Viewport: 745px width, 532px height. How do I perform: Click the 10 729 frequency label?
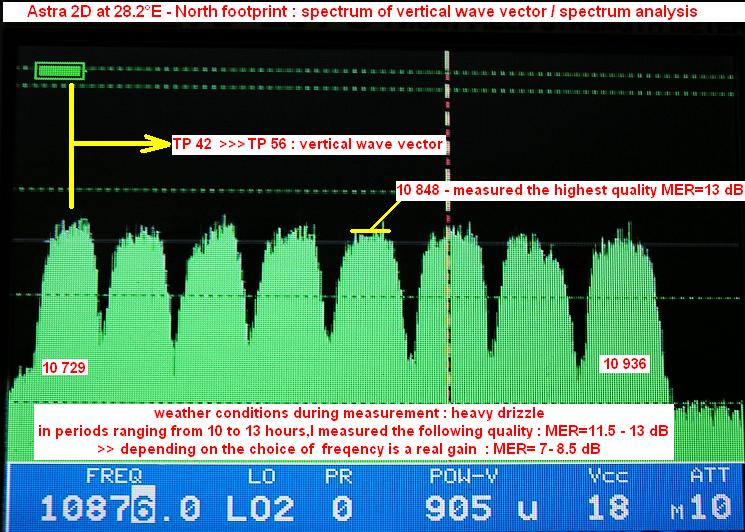coord(64,368)
